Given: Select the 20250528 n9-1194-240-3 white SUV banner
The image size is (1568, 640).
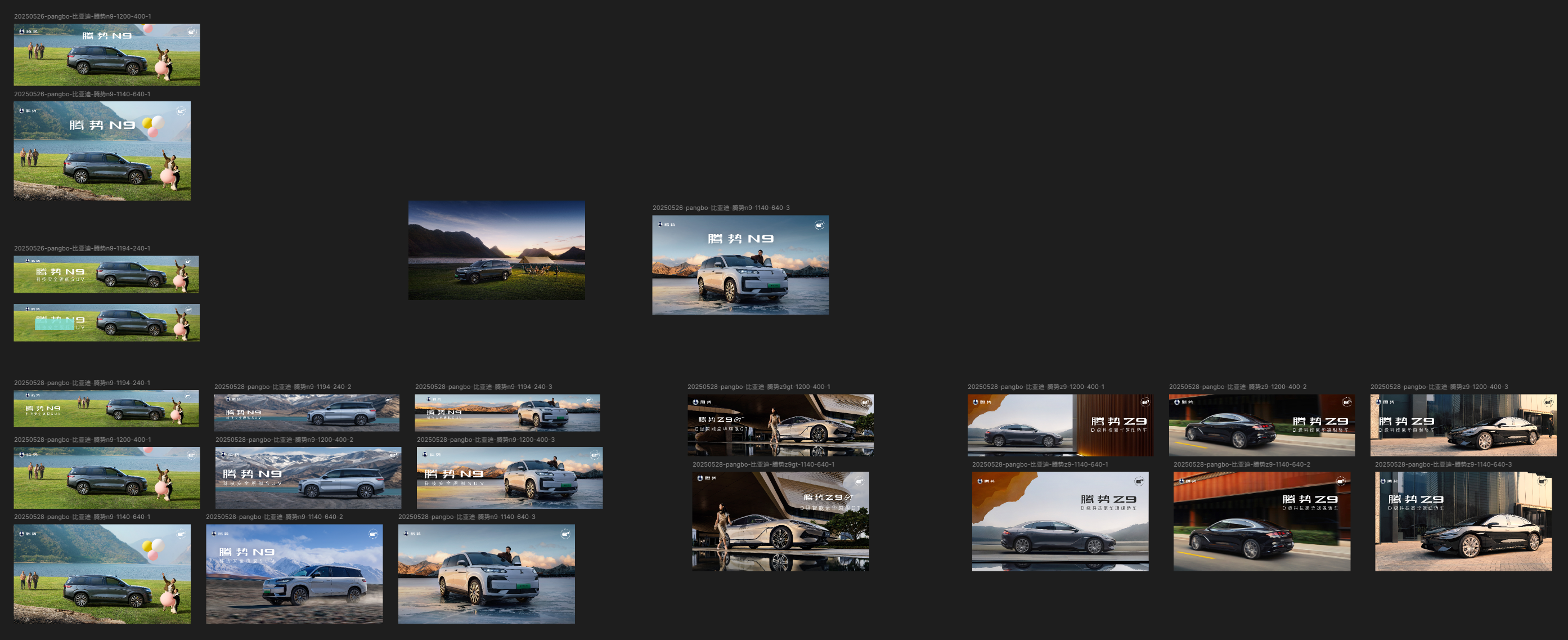Looking at the screenshot, I should (x=507, y=413).
